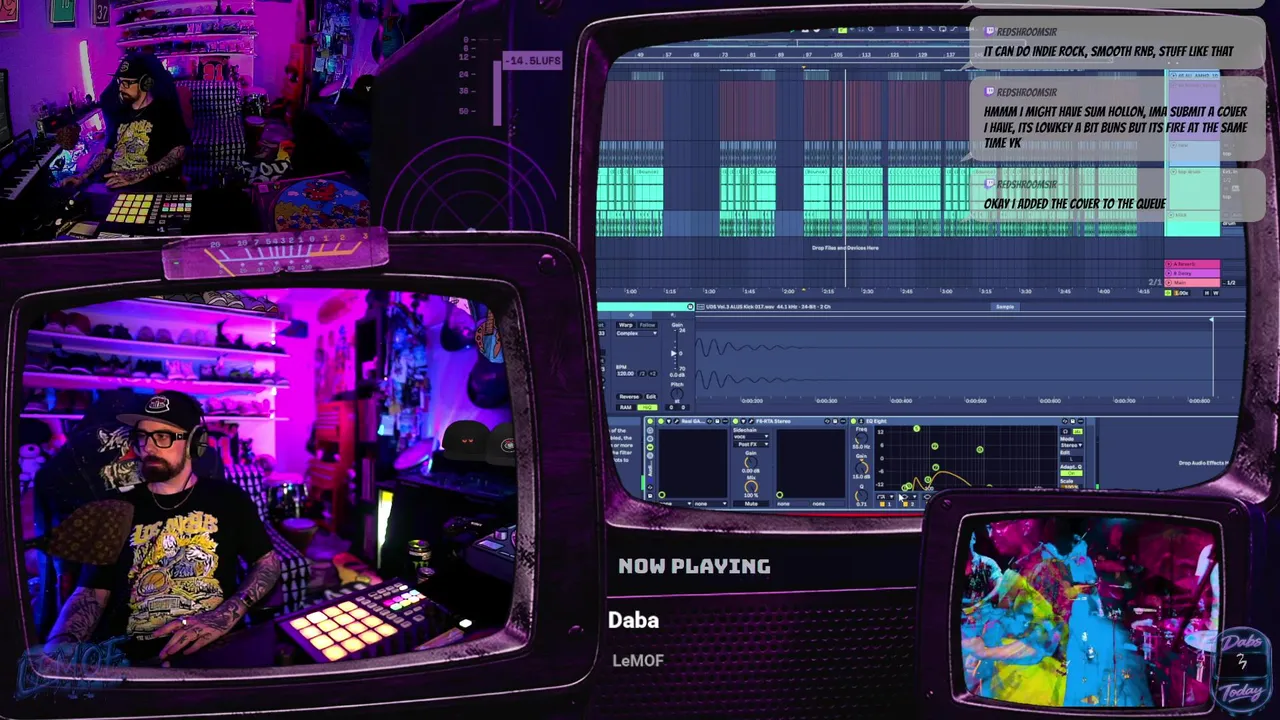Select the B Delay return track

pyautogui.click(x=1192, y=274)
